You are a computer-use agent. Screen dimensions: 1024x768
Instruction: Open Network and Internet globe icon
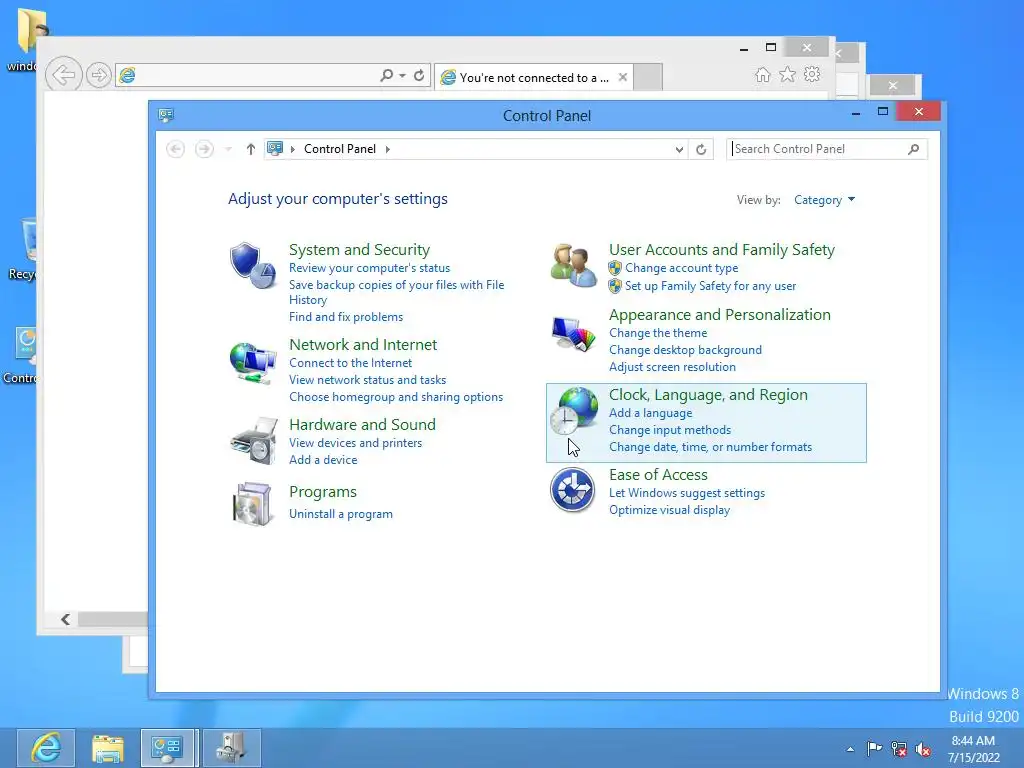click(253, 362)
